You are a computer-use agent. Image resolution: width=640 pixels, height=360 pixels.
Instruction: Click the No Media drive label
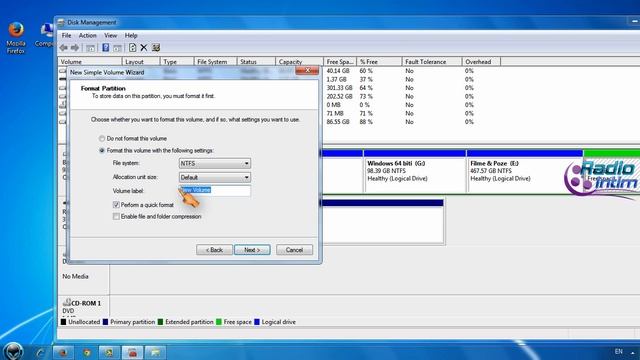[76, 276]
